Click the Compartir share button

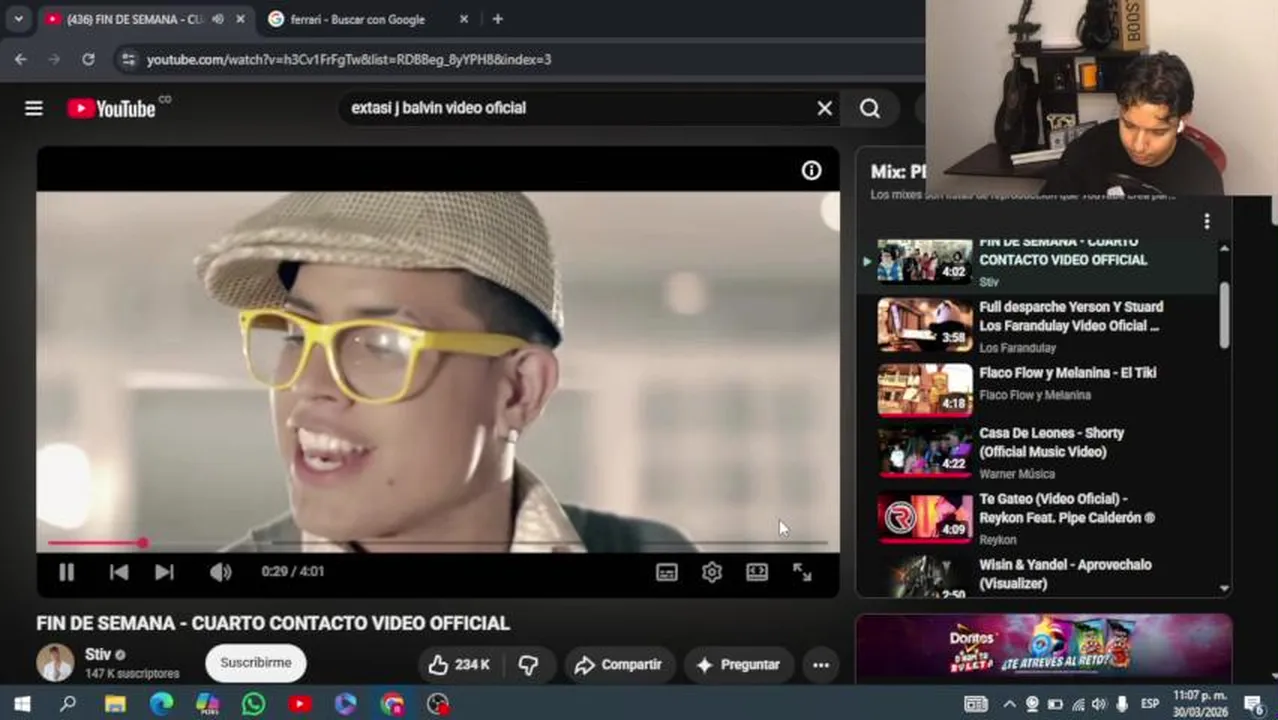tap(619, 665)
